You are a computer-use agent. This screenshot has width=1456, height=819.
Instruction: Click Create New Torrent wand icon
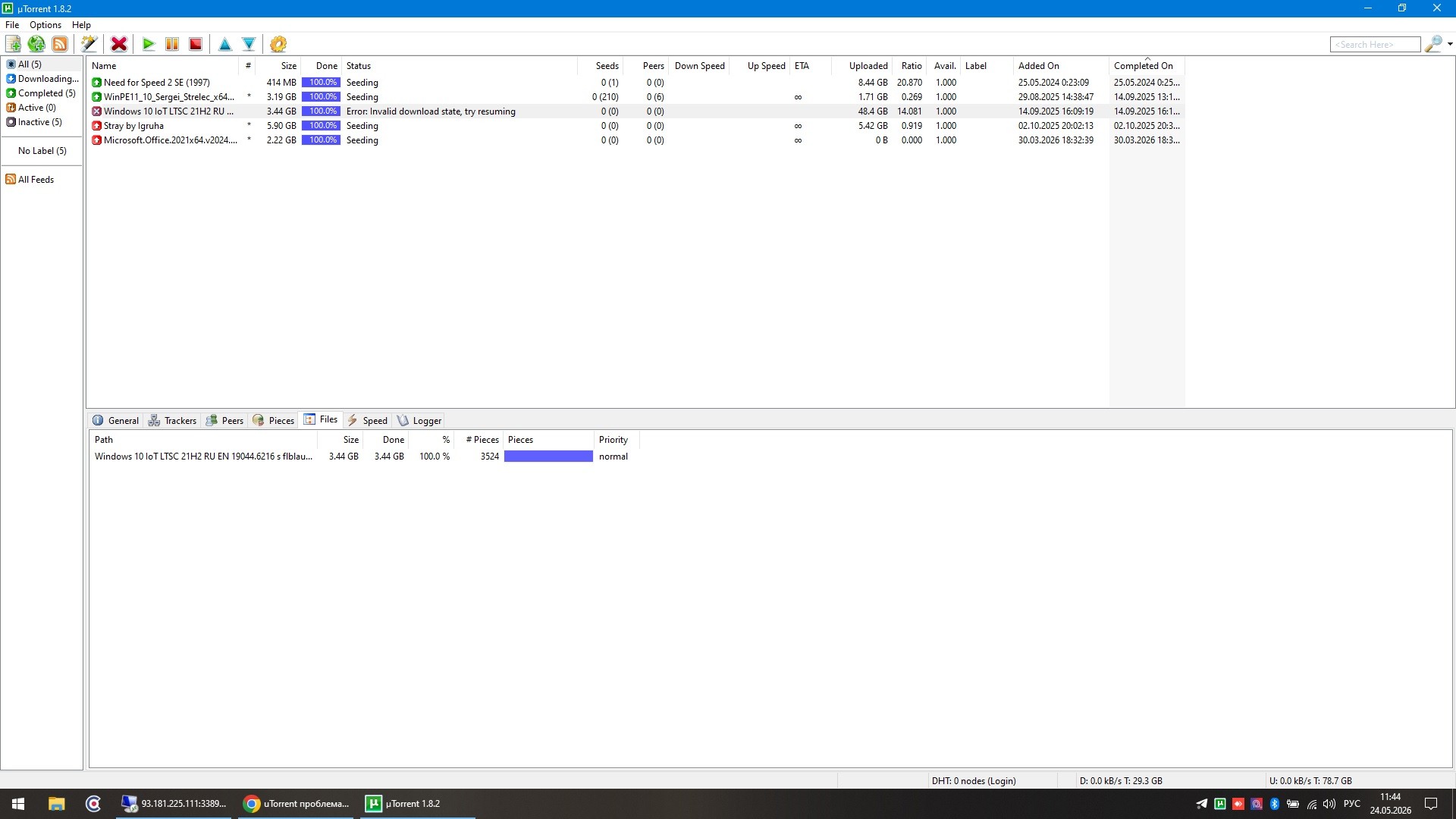tap(89, 44)
